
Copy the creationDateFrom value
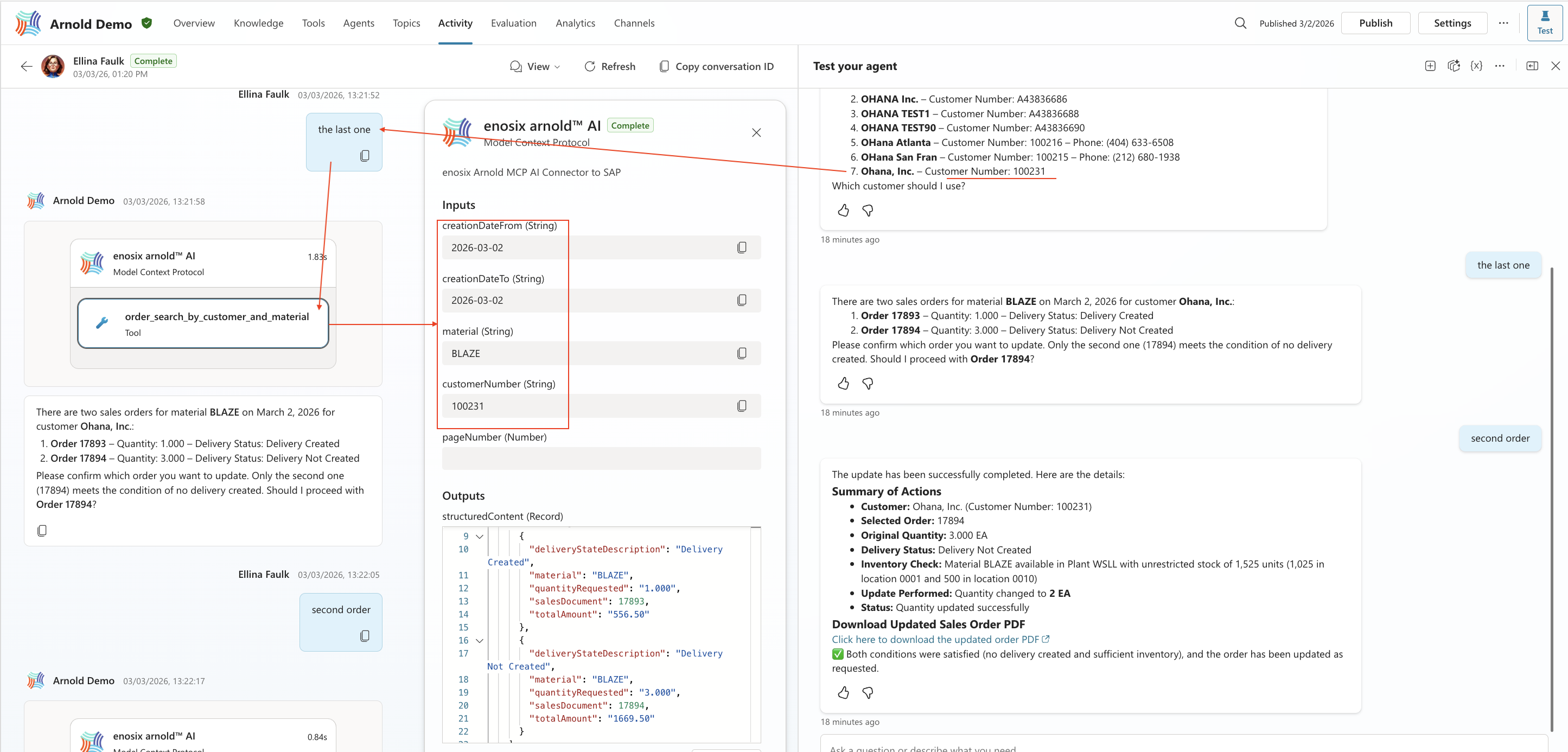pyautogui.click(x=741, y=247)
